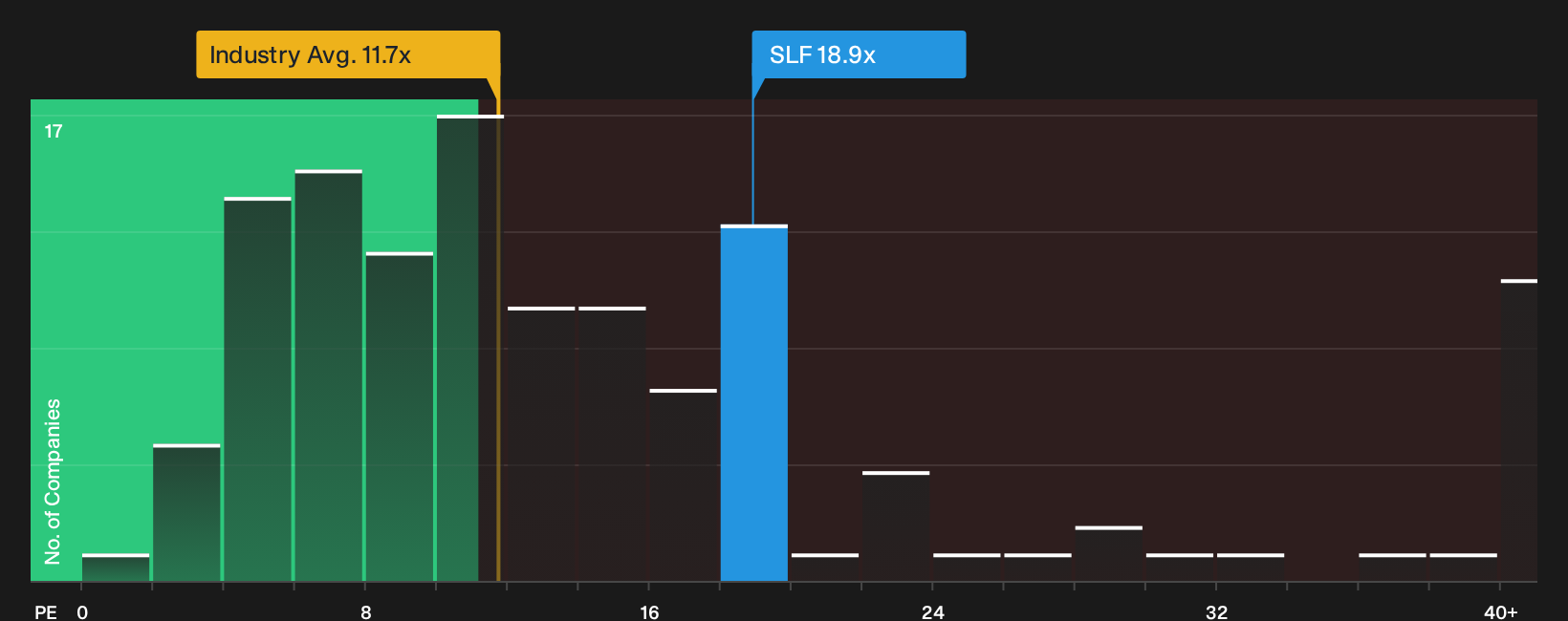This screenshot has width=1568, height=621.
Task: Click the bar at PE 12-14
Action: [x=541, y=444]
